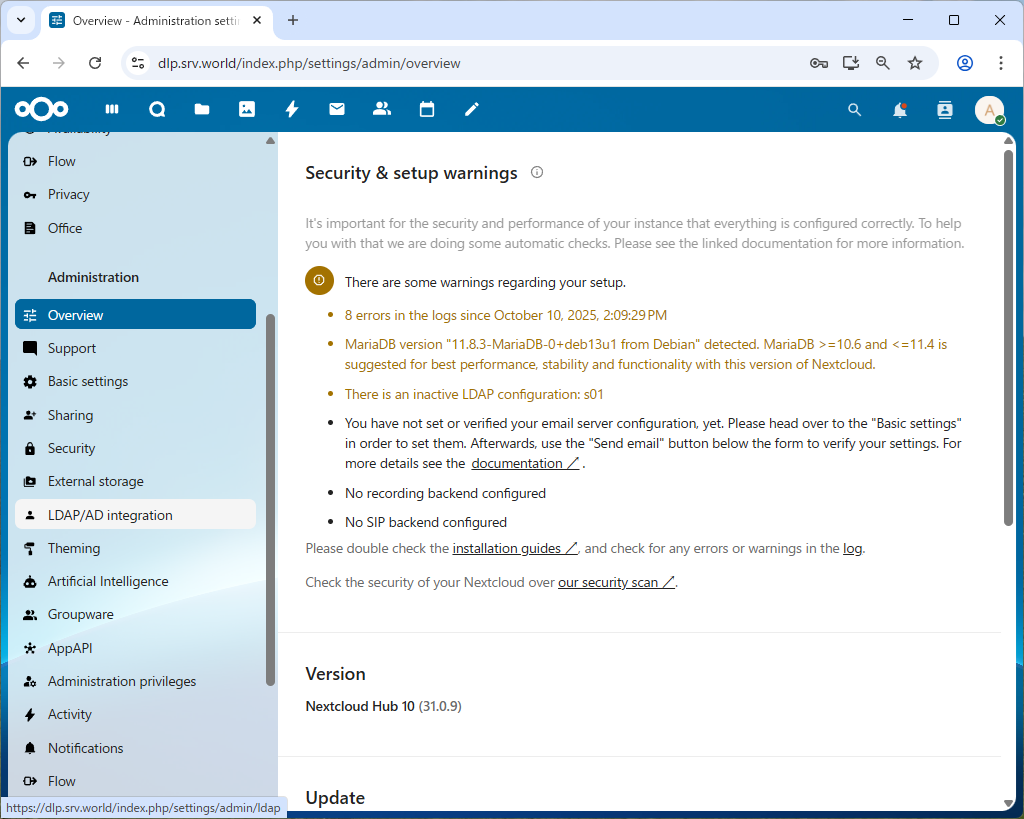Click the Activity lightning bolt in top bar
The width and height of the screenshot is (1024, 819).
(x=292, y=109)
